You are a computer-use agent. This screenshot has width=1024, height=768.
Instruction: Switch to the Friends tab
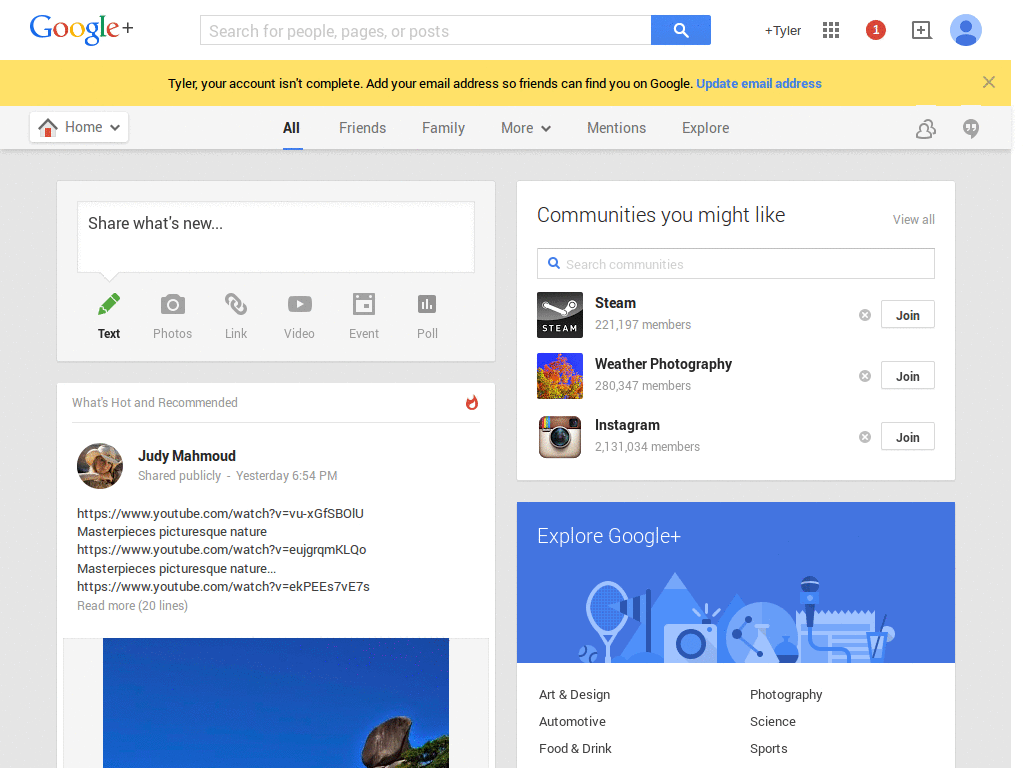362,128
